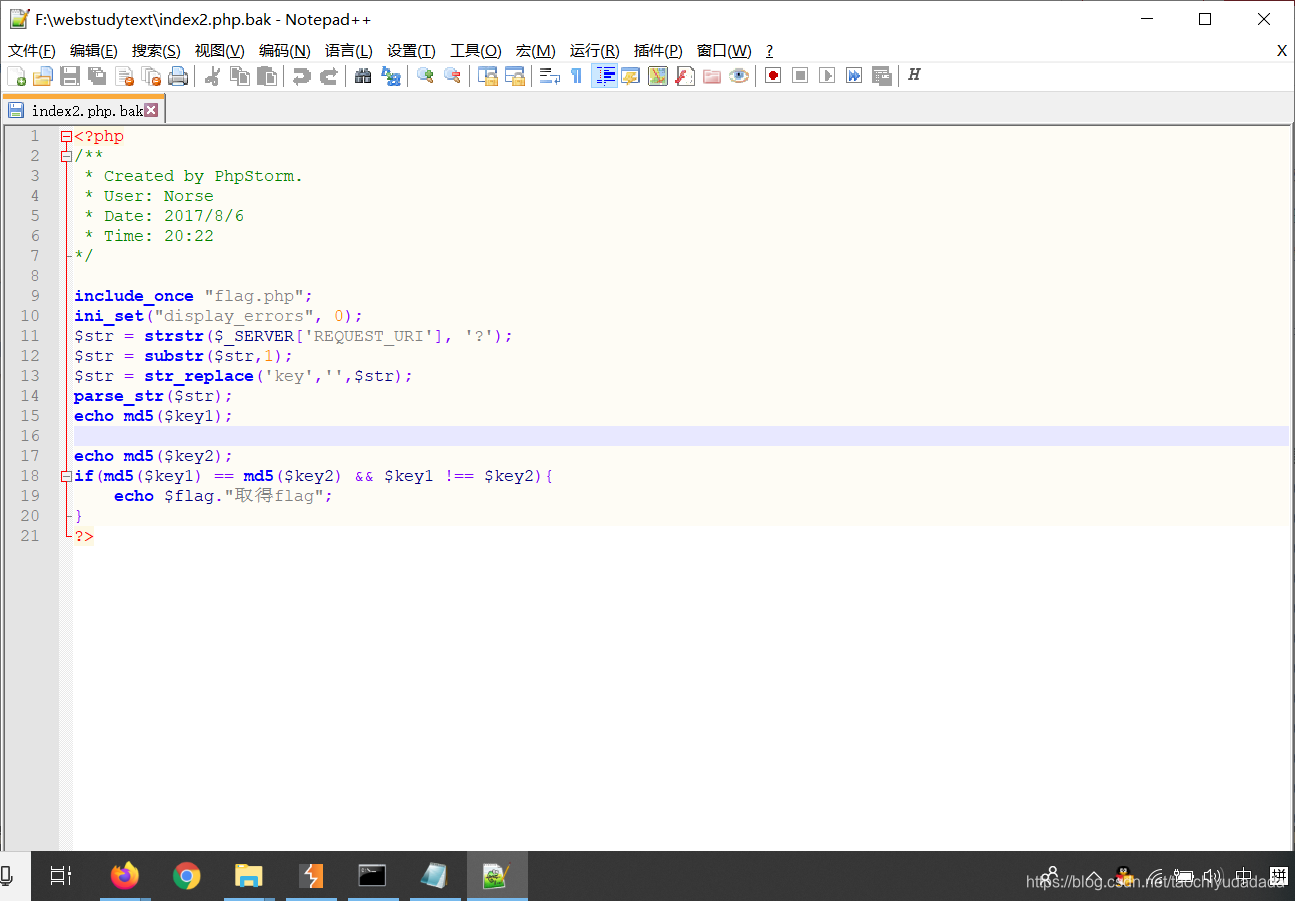Open the 语言(L) menu

tap(349, 51)
